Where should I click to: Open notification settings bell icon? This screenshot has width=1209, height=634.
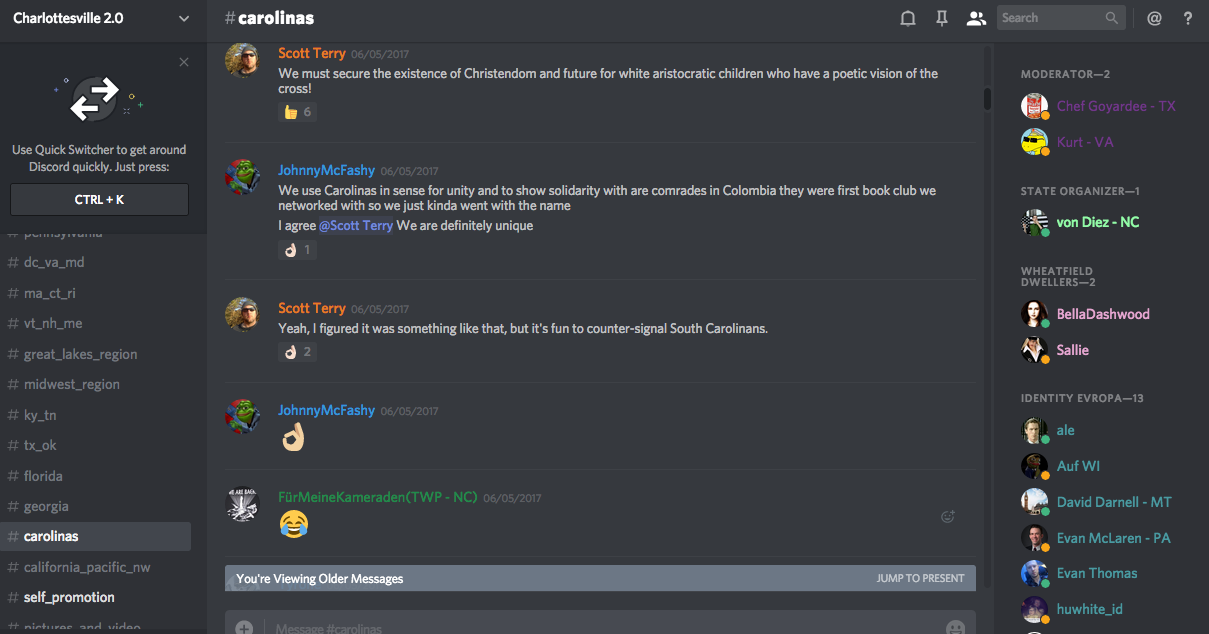[x=908, y=18]
